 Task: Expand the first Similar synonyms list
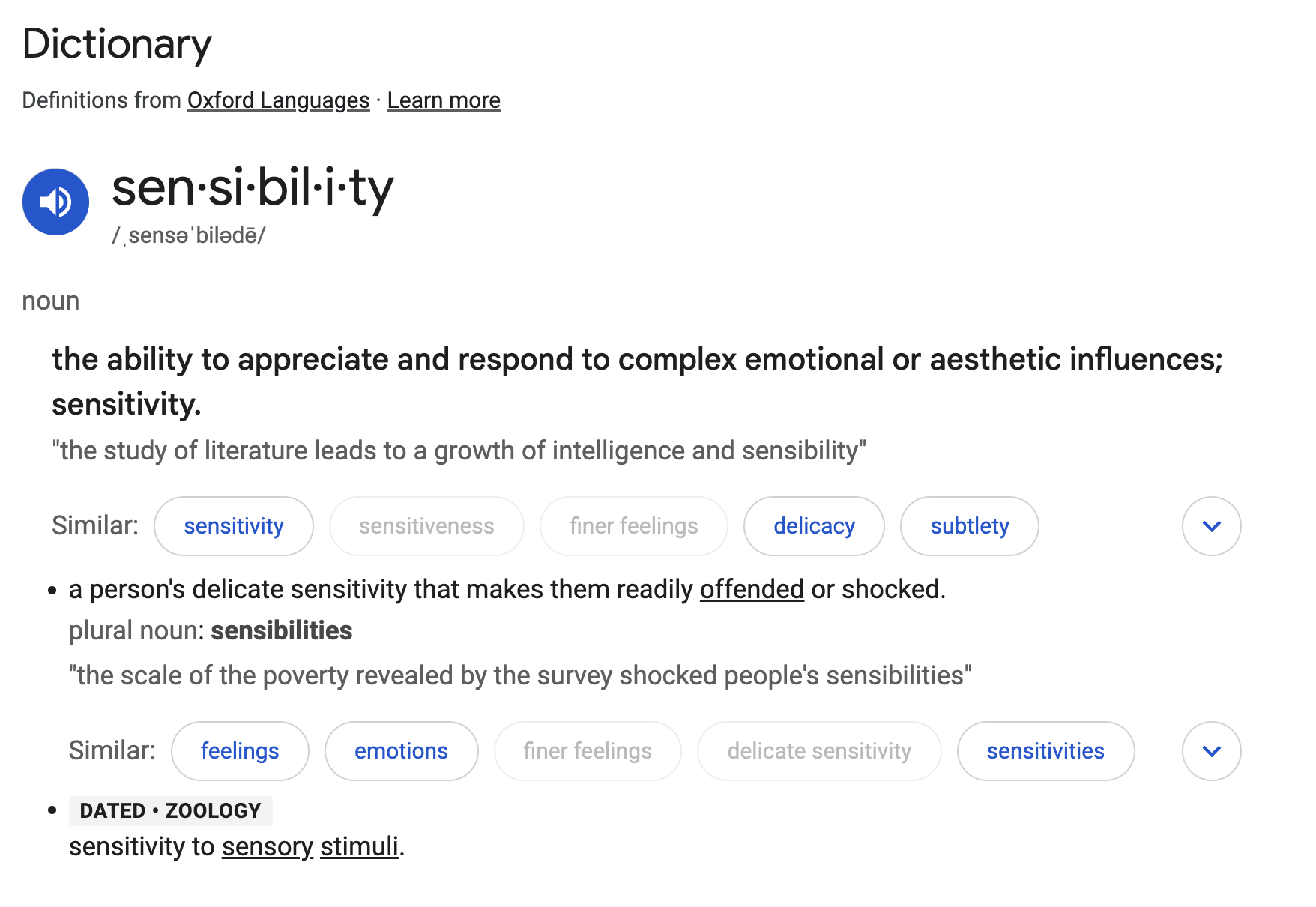(x=1211, y=526)
